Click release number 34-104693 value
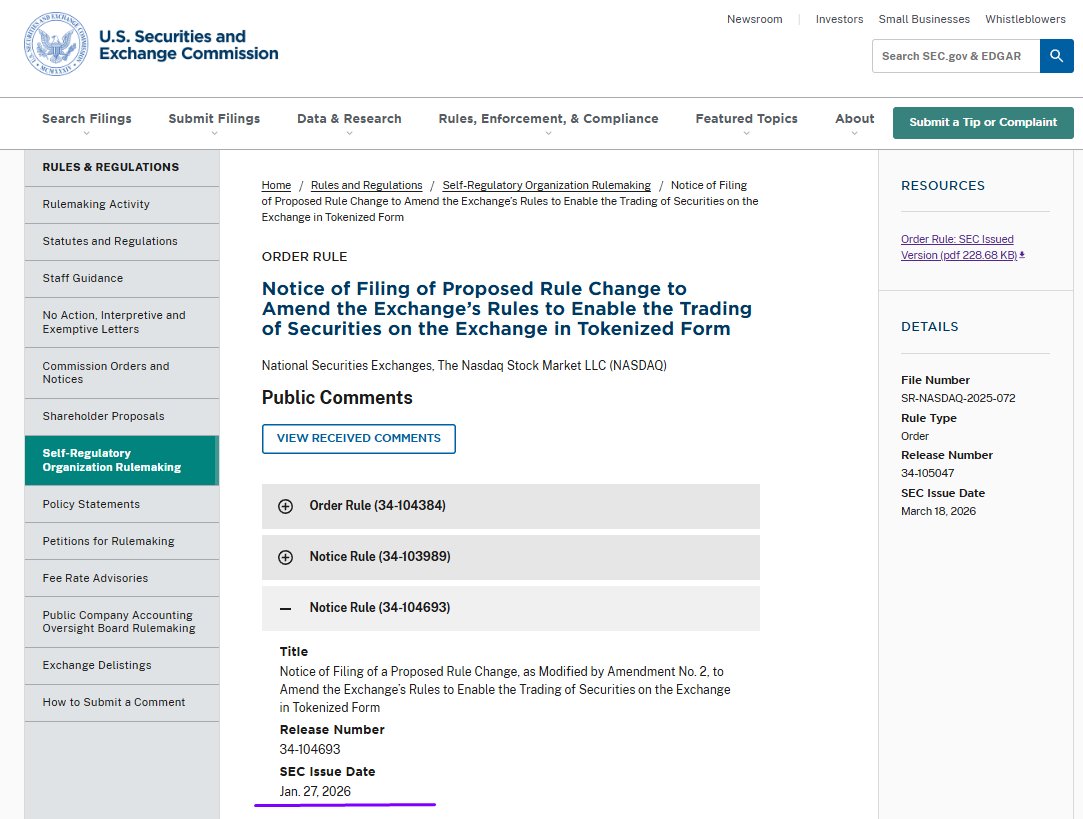Viewport: 1083px width, 819px height. point(309,749)
